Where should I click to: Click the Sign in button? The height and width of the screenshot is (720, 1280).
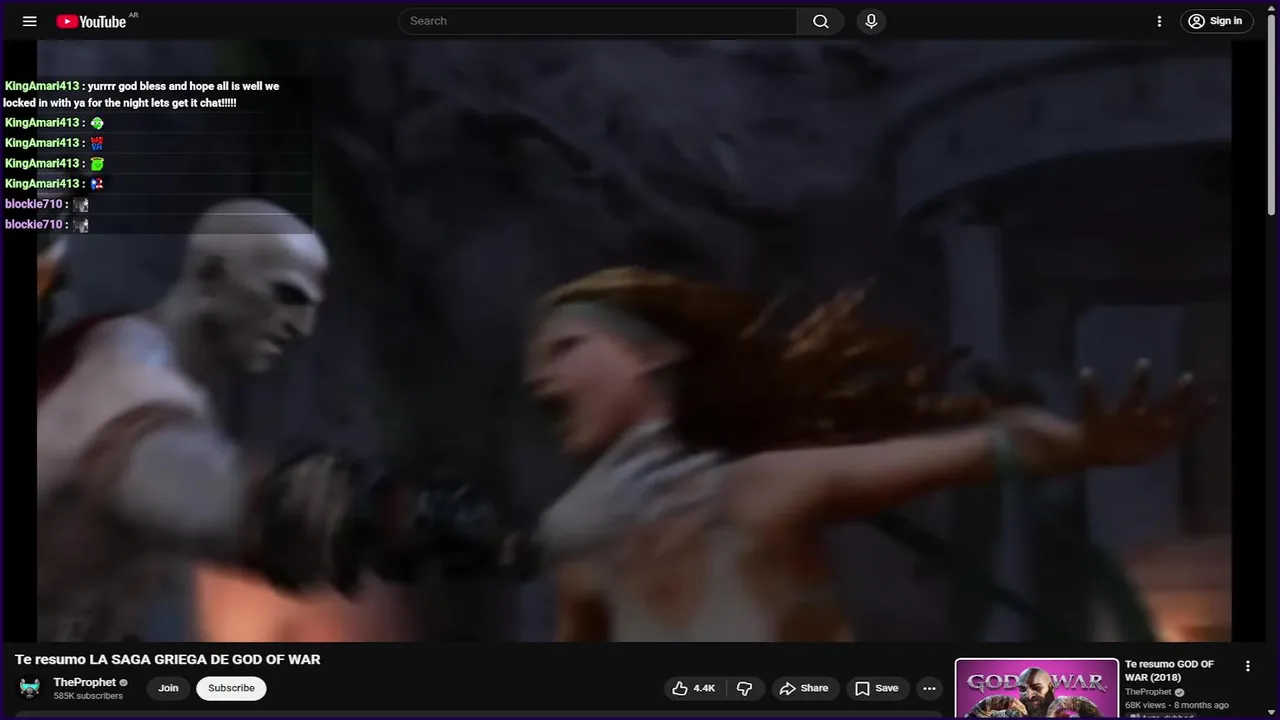click(1217, 21)
